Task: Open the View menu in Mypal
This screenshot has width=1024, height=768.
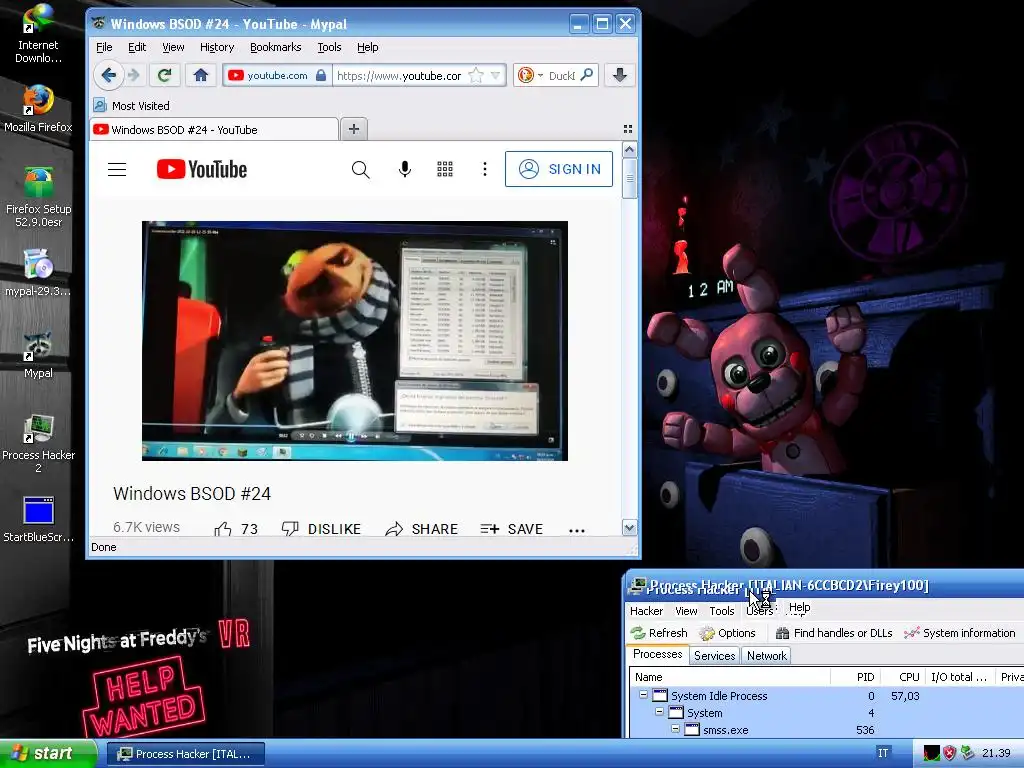Action: [x=173, y=47]
